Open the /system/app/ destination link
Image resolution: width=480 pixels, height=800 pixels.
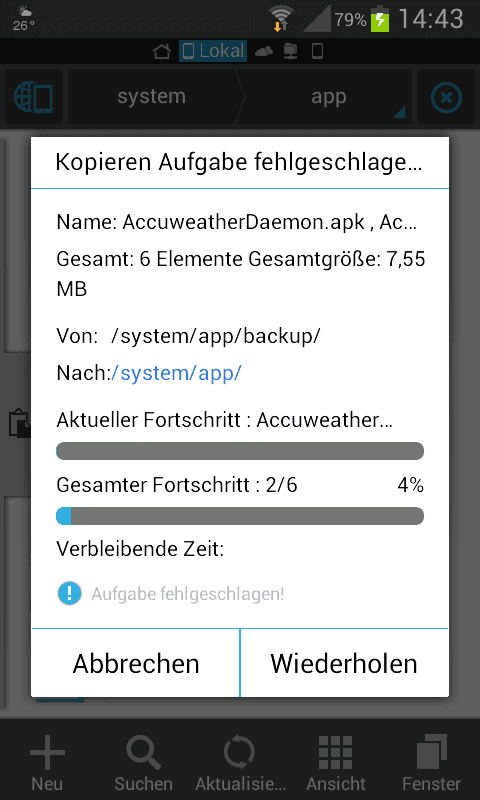pyautogui.click(x=176, y=373)
